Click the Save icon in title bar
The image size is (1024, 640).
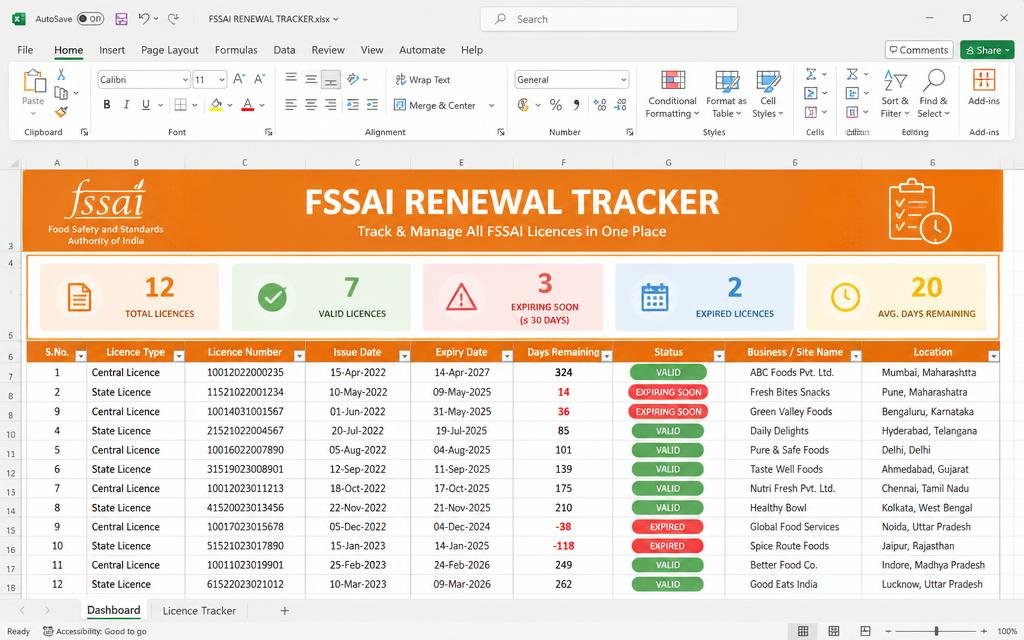(121, 19)
